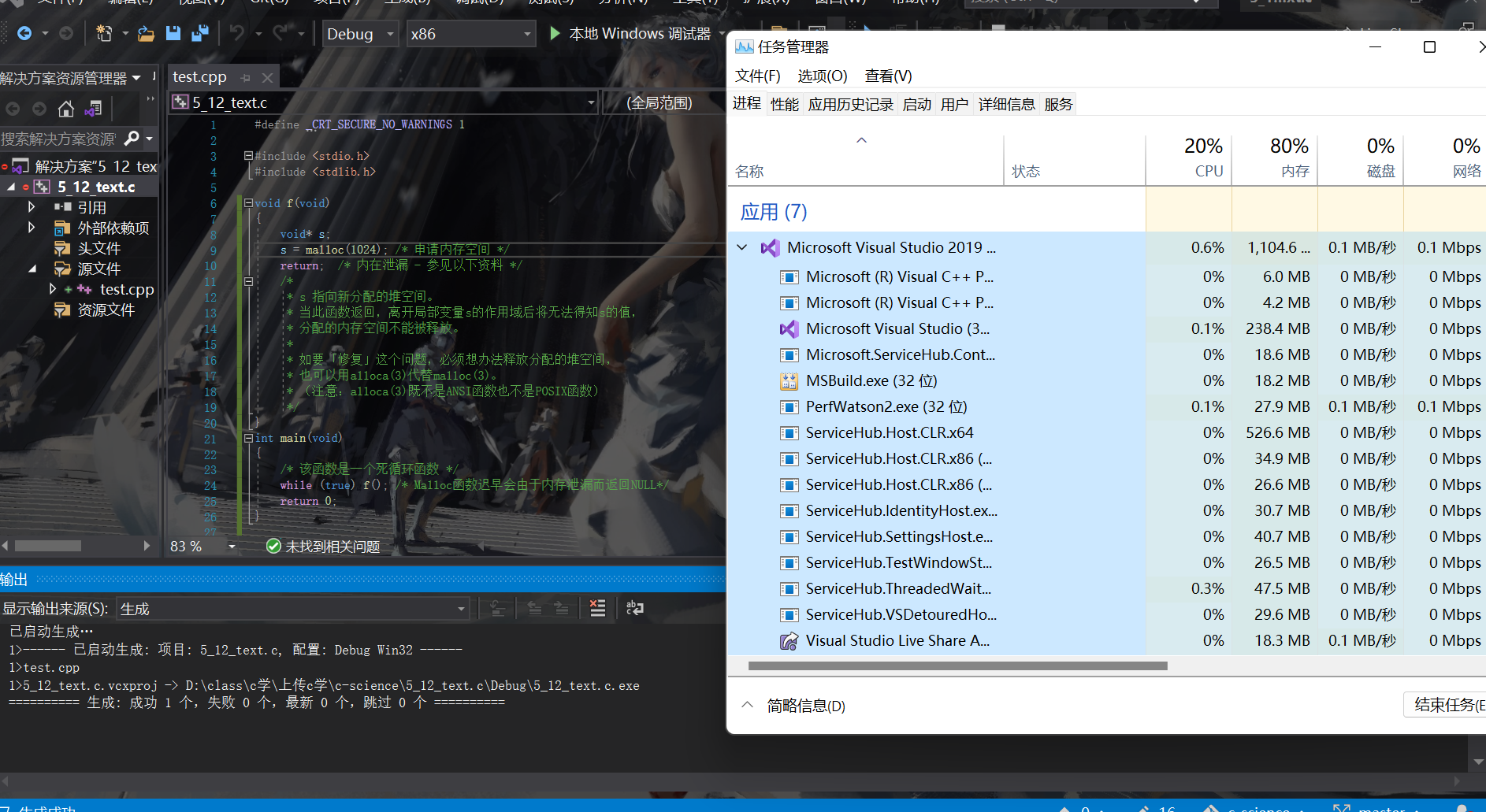Switch to the 启动 startup tab
Image resolution: width=1486 pixels, height=812 pixels.
click(917, 104)
